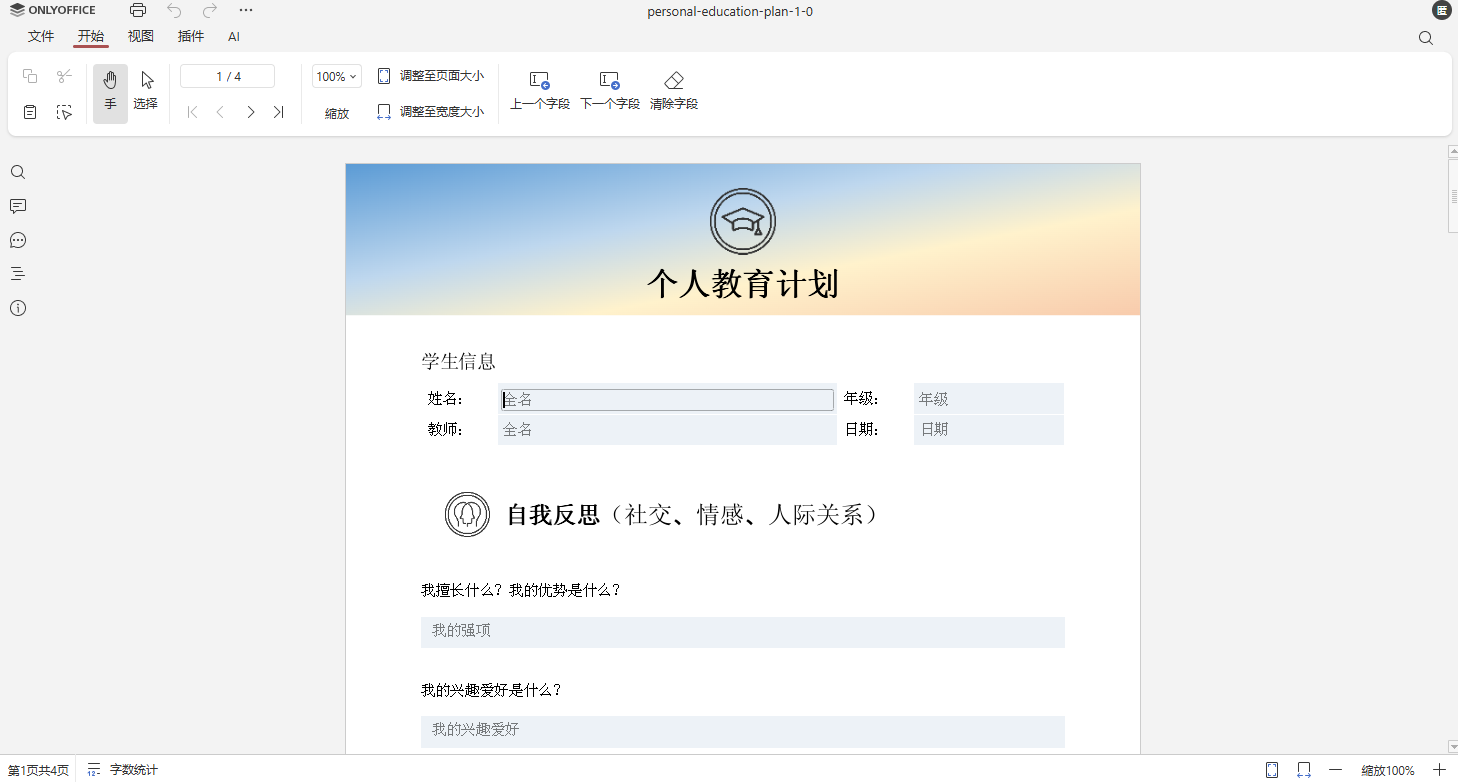Open the user avatar icon top right

point(1442,10)
